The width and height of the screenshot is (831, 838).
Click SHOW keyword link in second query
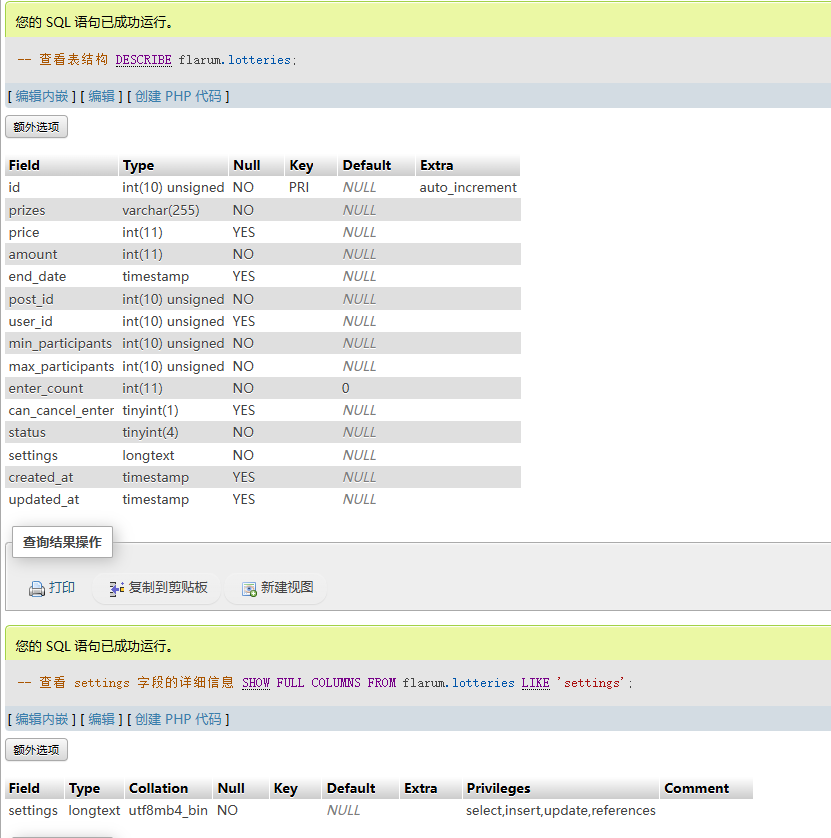pyautogui.click(x=256, y=683)
